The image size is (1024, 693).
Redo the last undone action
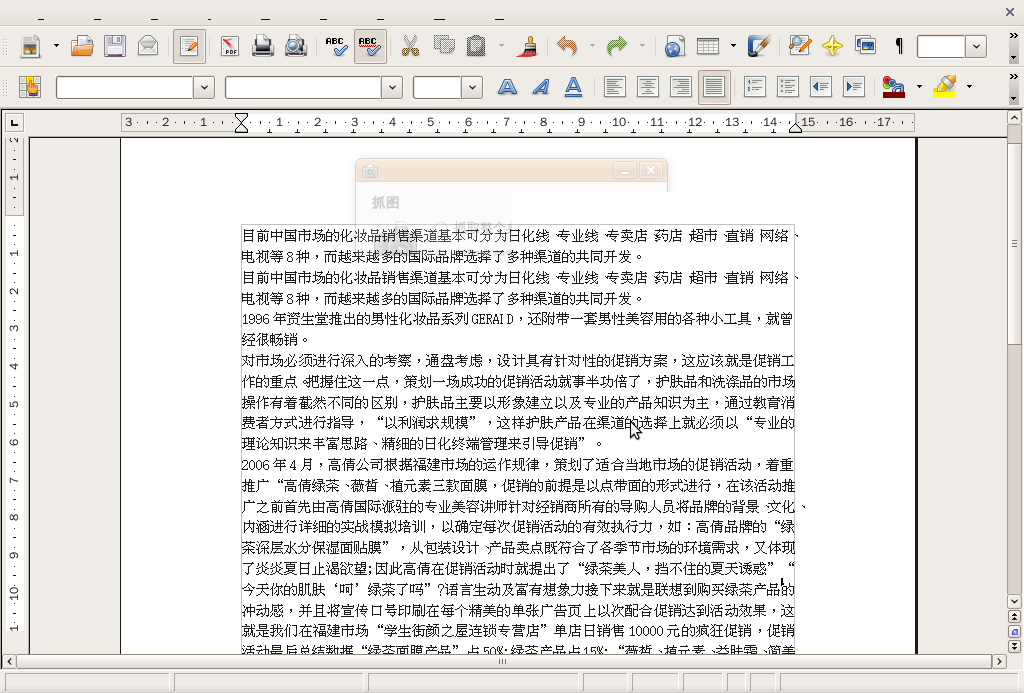[x=616, y=46]
